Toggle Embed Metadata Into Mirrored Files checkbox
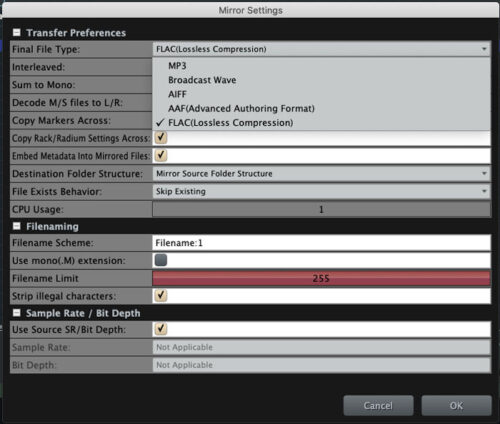Screen dimensions: 500x424 [161, 155]
